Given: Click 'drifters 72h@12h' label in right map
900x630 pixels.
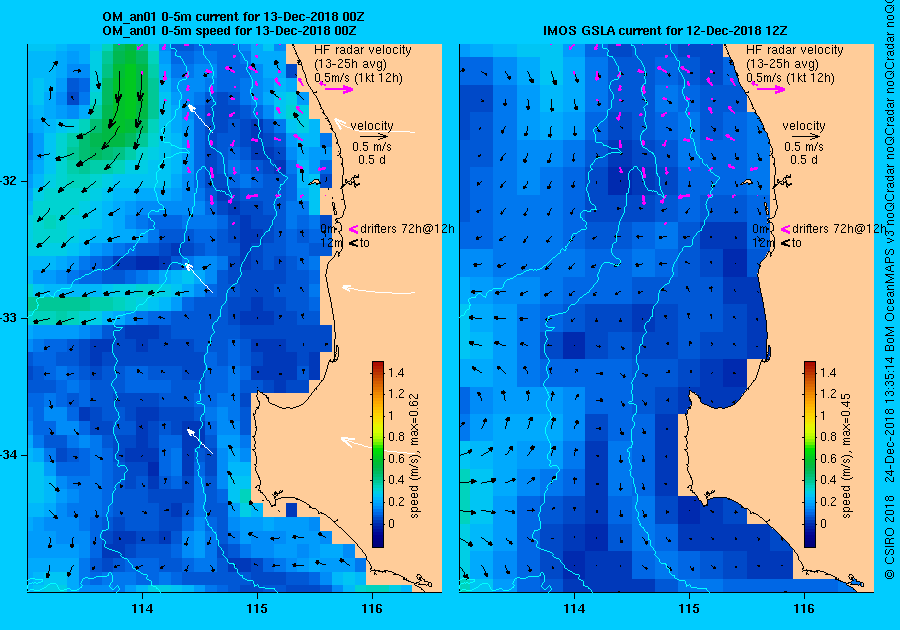Looking at the screenshot, I should [839, 229].
